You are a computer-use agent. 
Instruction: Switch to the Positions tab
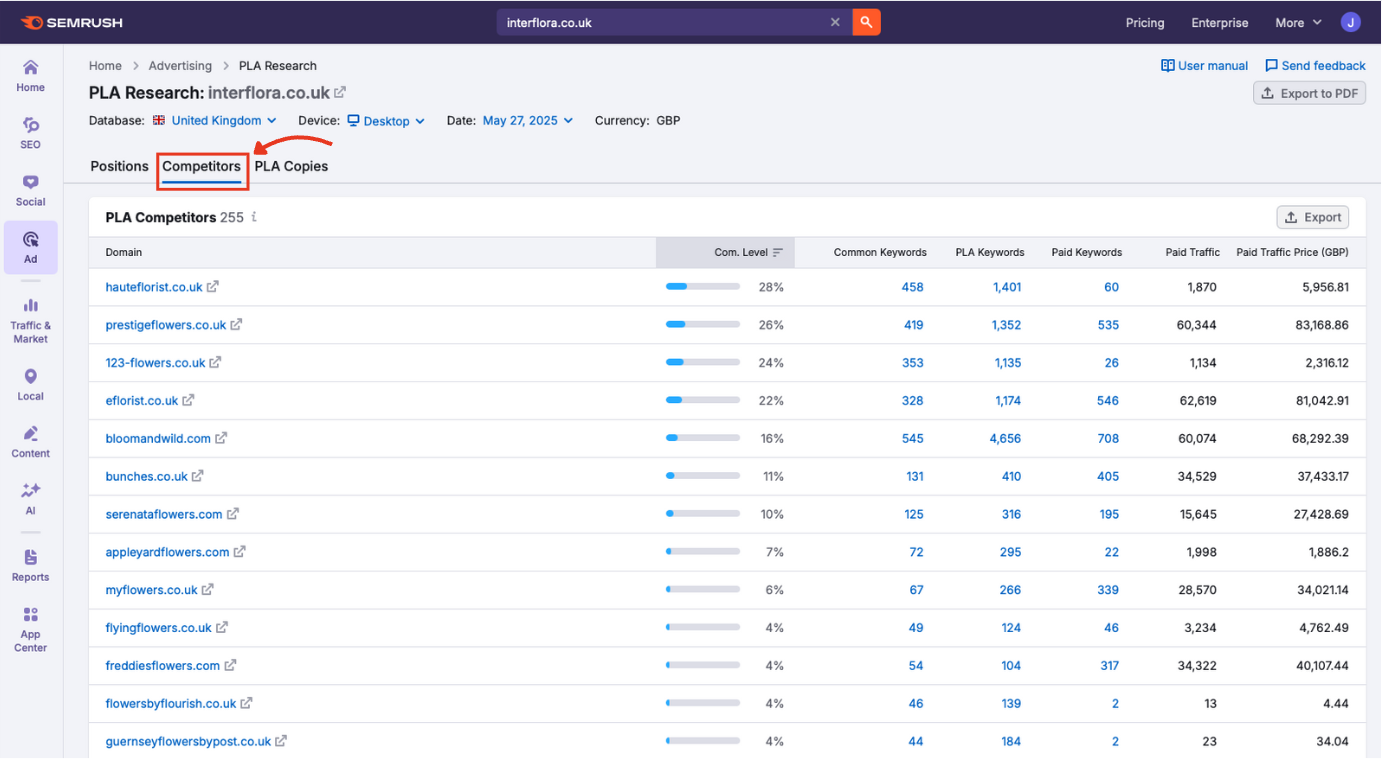click(x=119, y=166)
